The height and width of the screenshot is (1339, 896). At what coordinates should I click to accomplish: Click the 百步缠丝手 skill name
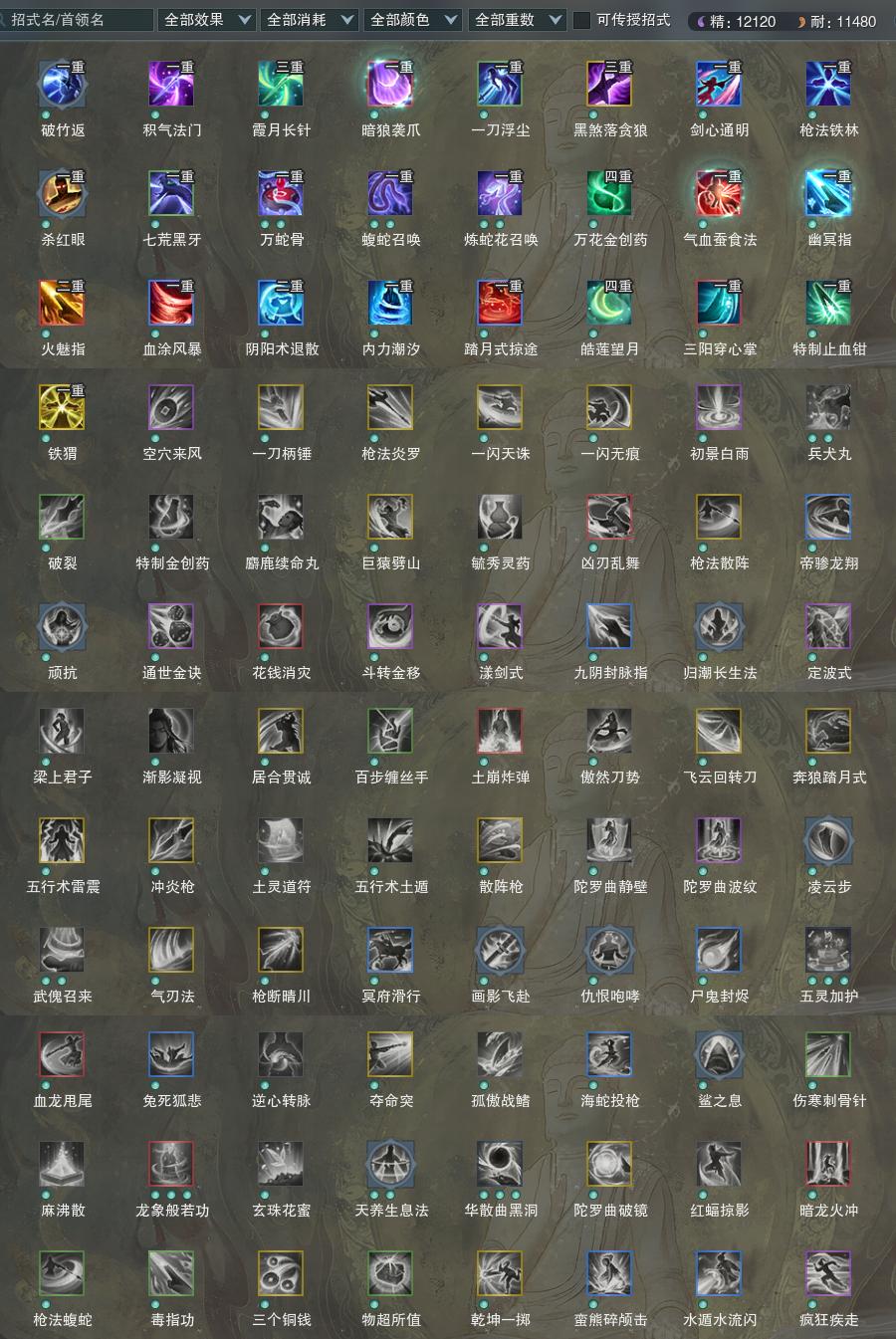[390, 778]
